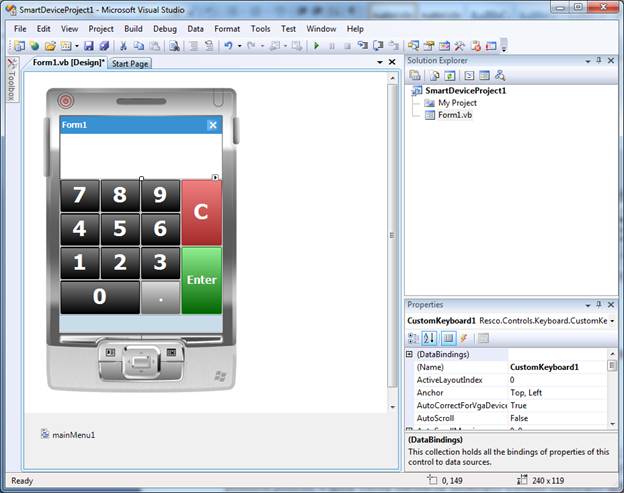
Task: Click the Save All icon
Action: [x=104, y=46]
